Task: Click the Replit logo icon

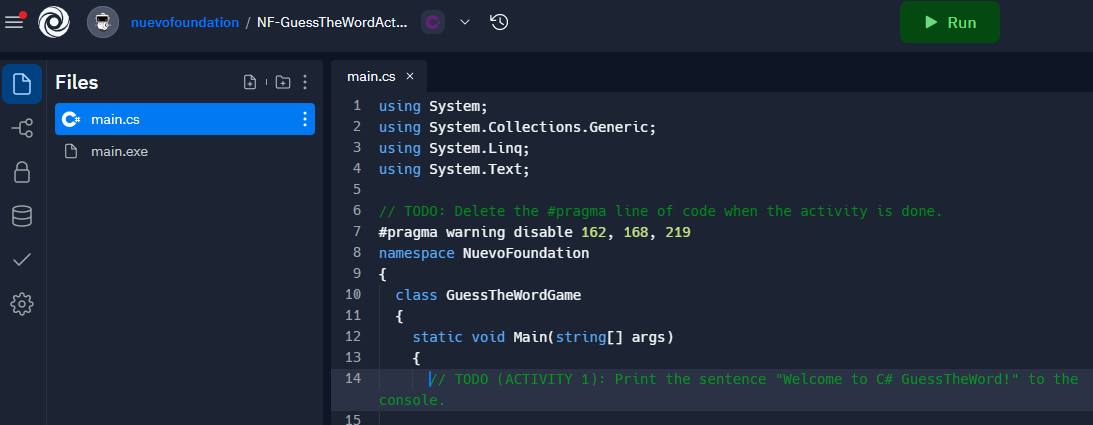Action: (54, 22)
